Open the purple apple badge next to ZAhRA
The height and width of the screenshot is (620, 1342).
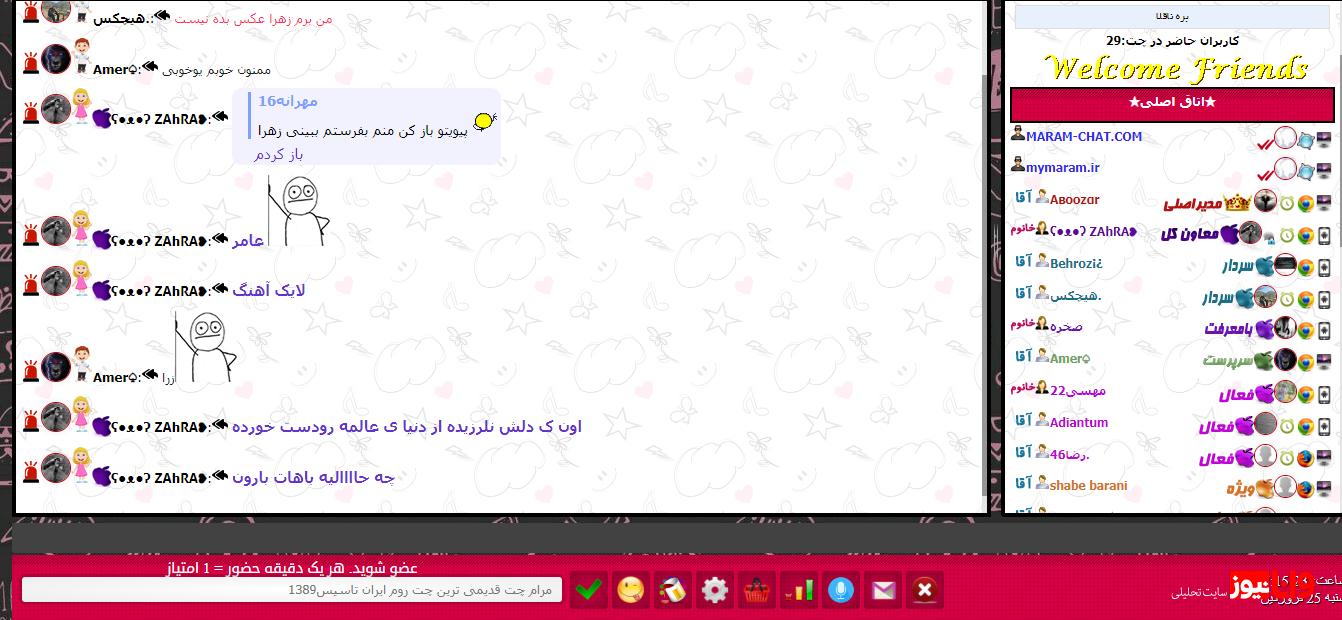click(1229, 232)
